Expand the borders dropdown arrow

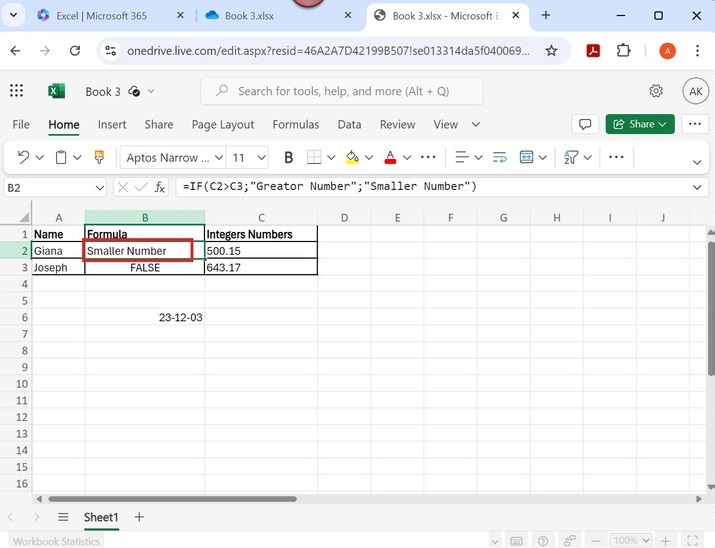pos(332,158)
